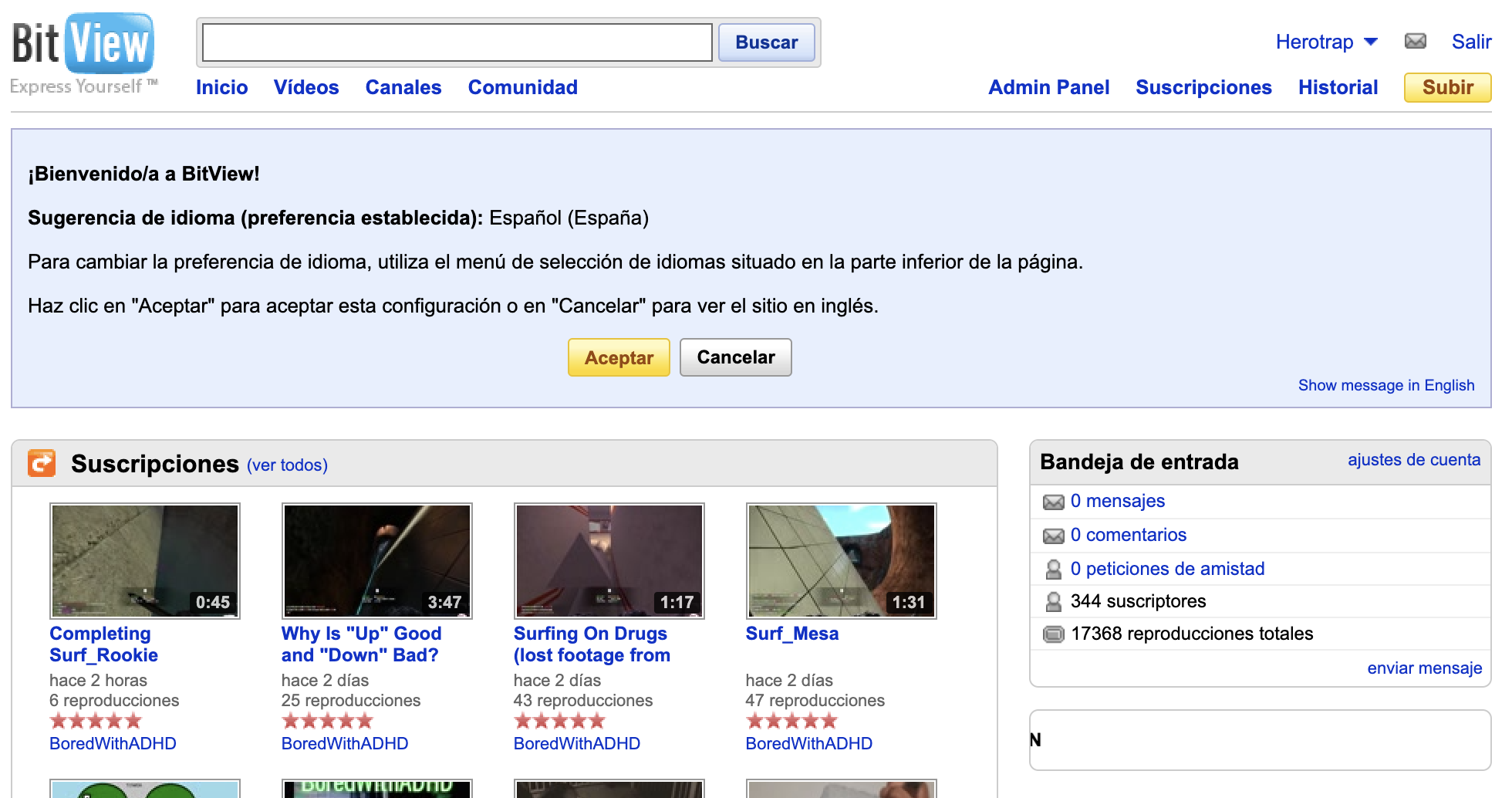
Task: Rate Surfing On Drugs with star rating
Action: click(559, 722)
